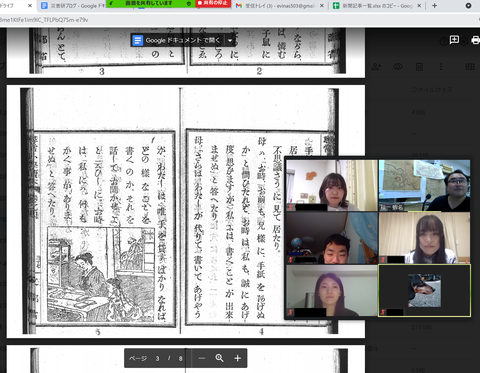Open help via the question mark icon
Viewport: 480px width, 373px height.
(x=443, y=42)
